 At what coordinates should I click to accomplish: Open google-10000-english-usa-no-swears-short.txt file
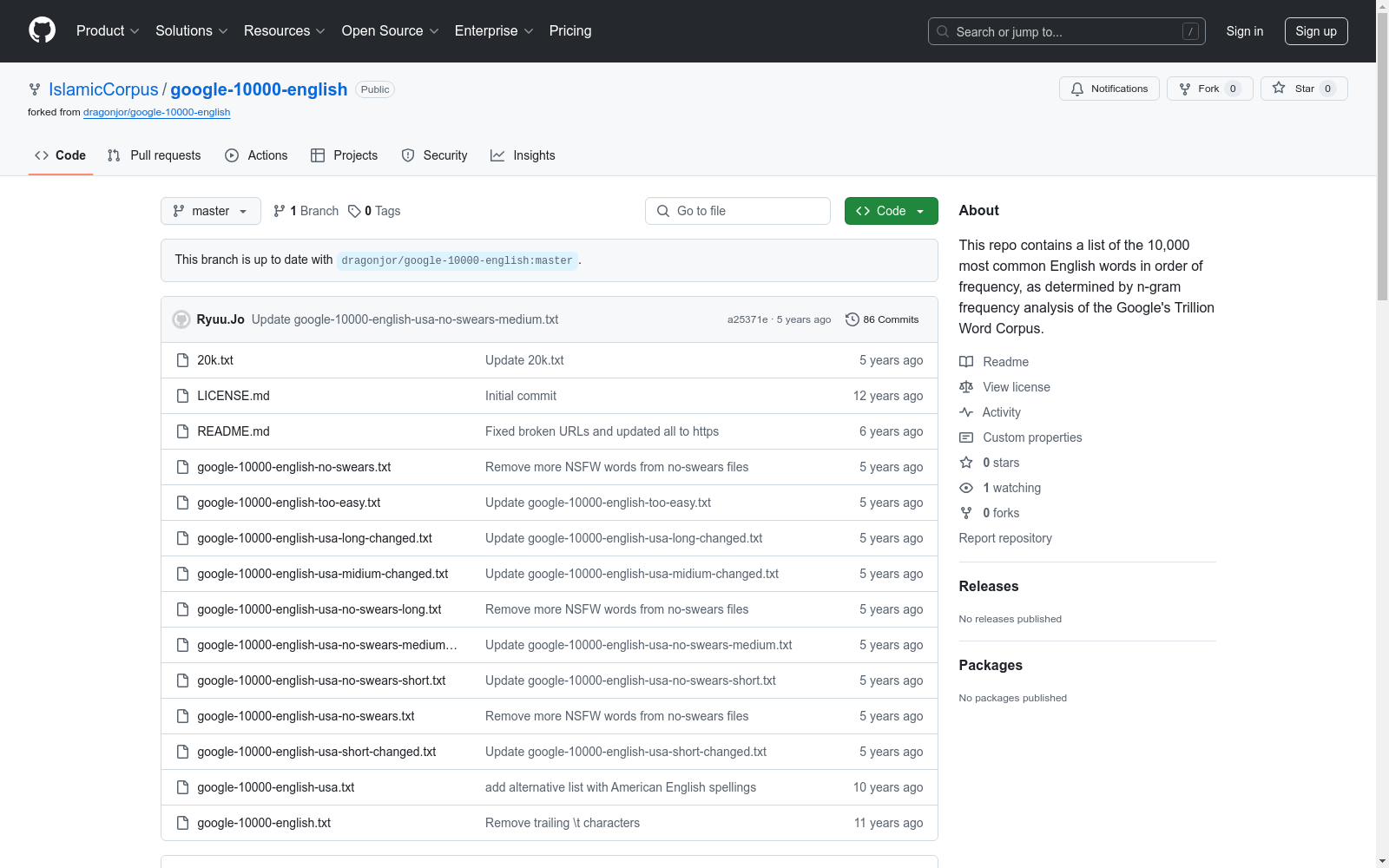click(321, 681)
